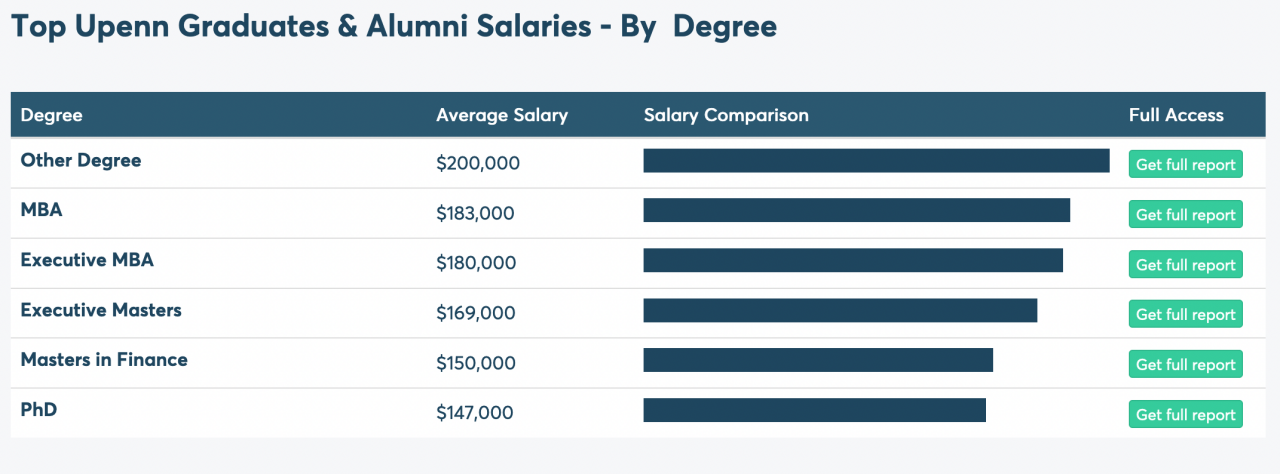This screenshot has height=474, width=1280.
Task: Click the PhD degree label
Action: coord(38,409)
